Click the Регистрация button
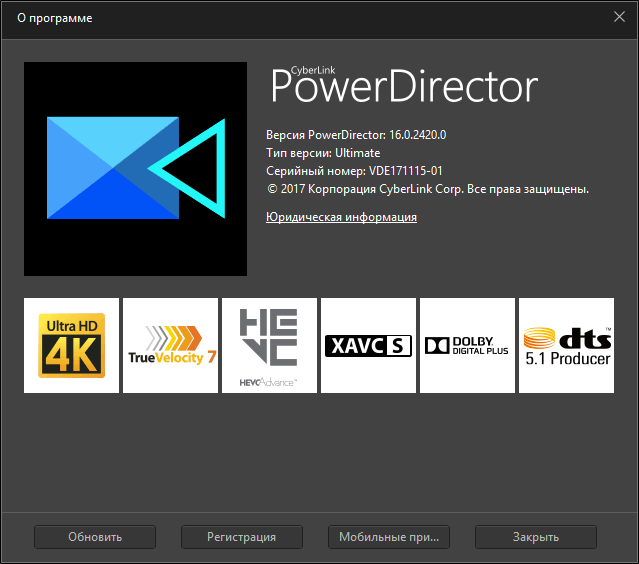This screenshot has width=639, height=564. click(241, 537)
